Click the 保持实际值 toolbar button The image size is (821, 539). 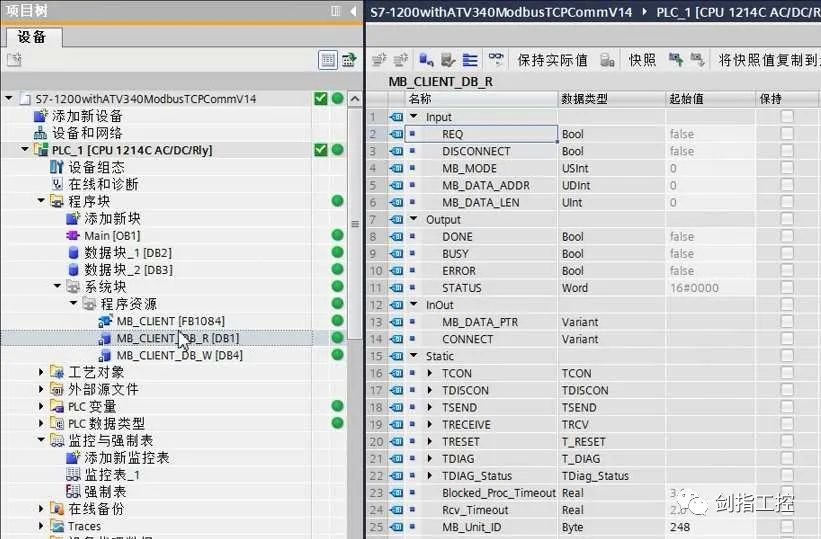[x=551, y=60]
